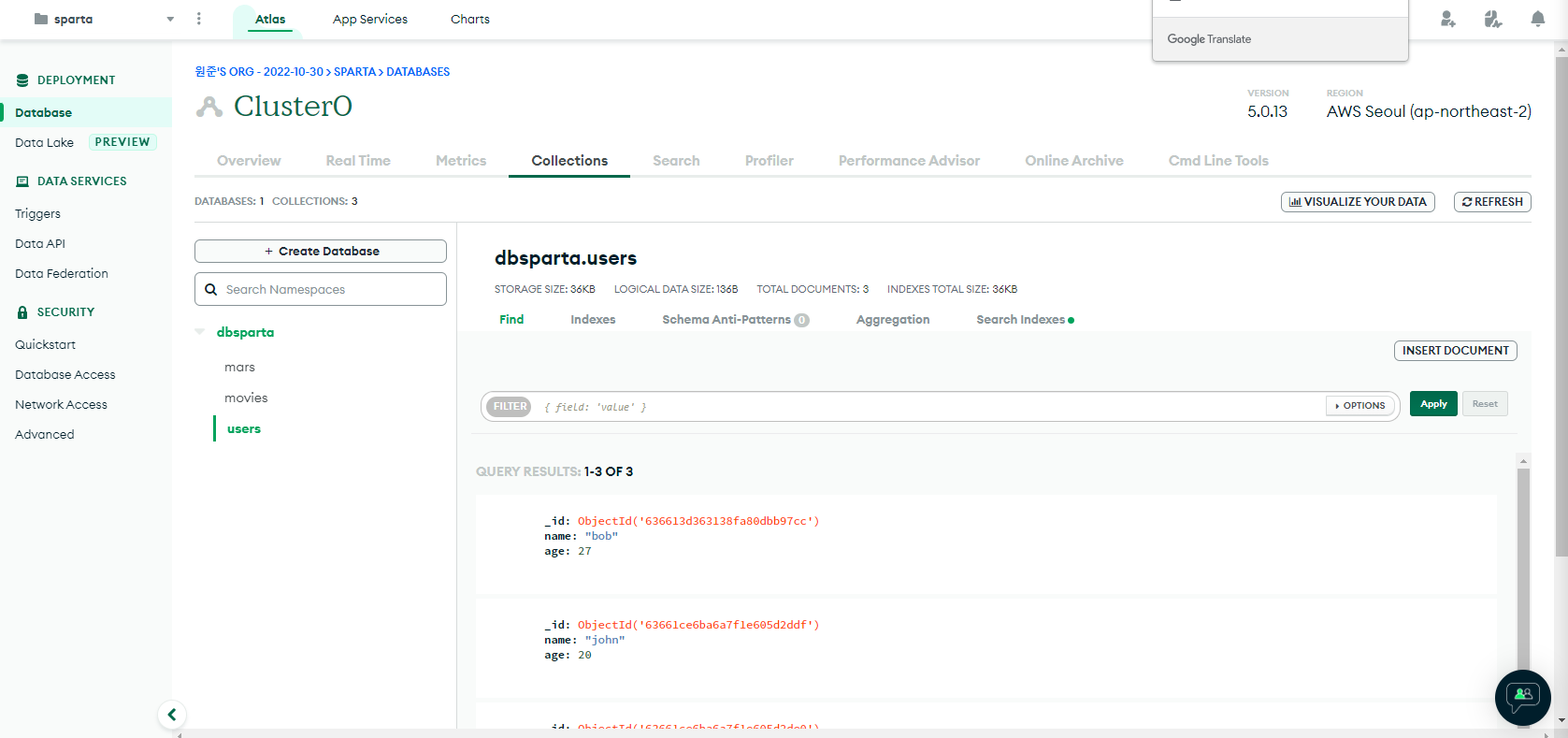Click the Cluster0 cluster icon
The width and height of the screenshot is (1568, 738).
click(x=209, y=107)
